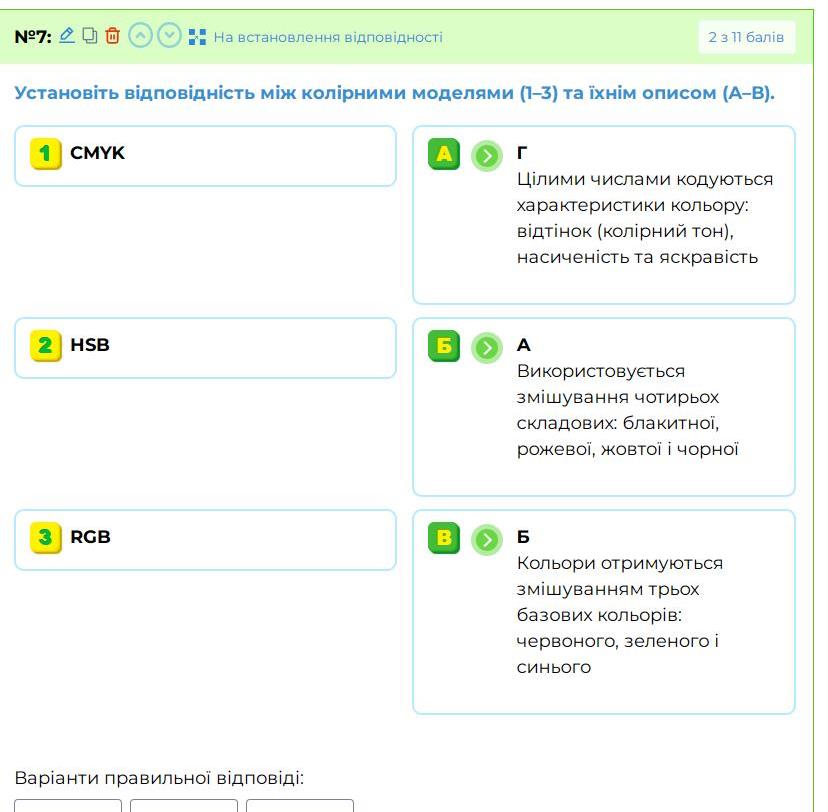Image resolution: width=828 pixels, height=812 pixels.
Task: Click the yellow number 1 badge
Action: 45,154
